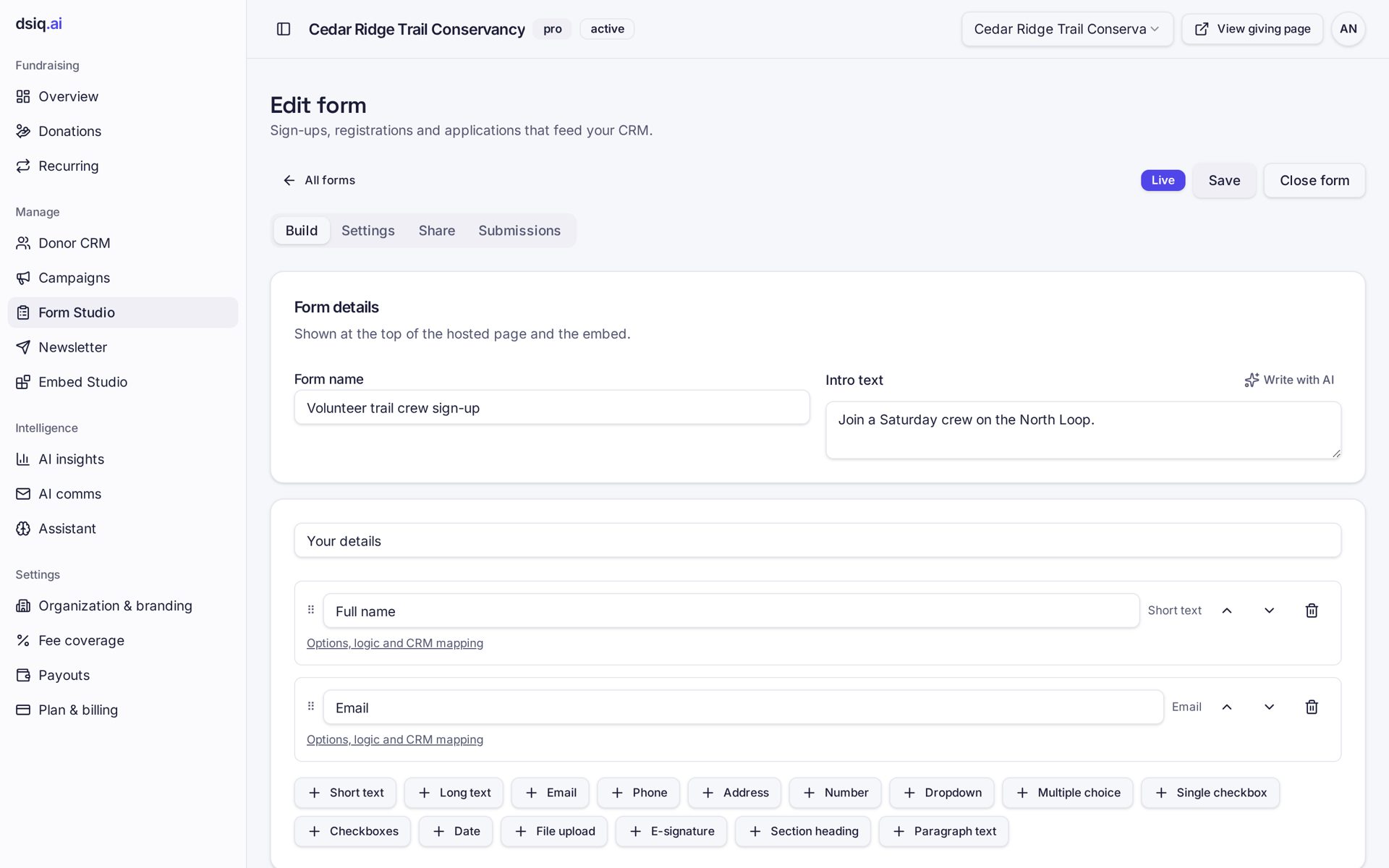Add a File upload field
1389x868 pixels.
click(x=554, y=832)
